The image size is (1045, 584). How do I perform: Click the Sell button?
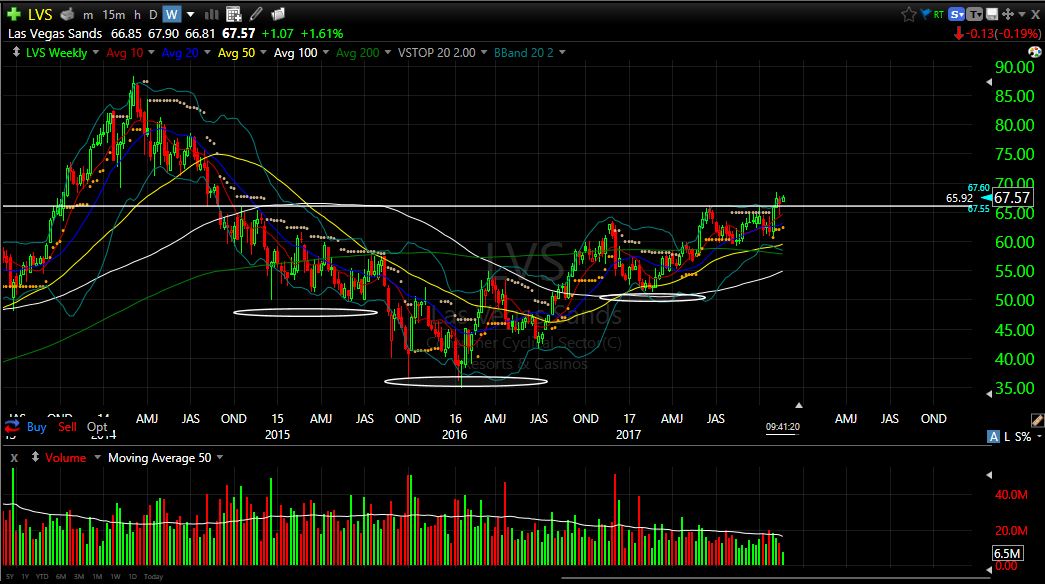coord(67,427)
